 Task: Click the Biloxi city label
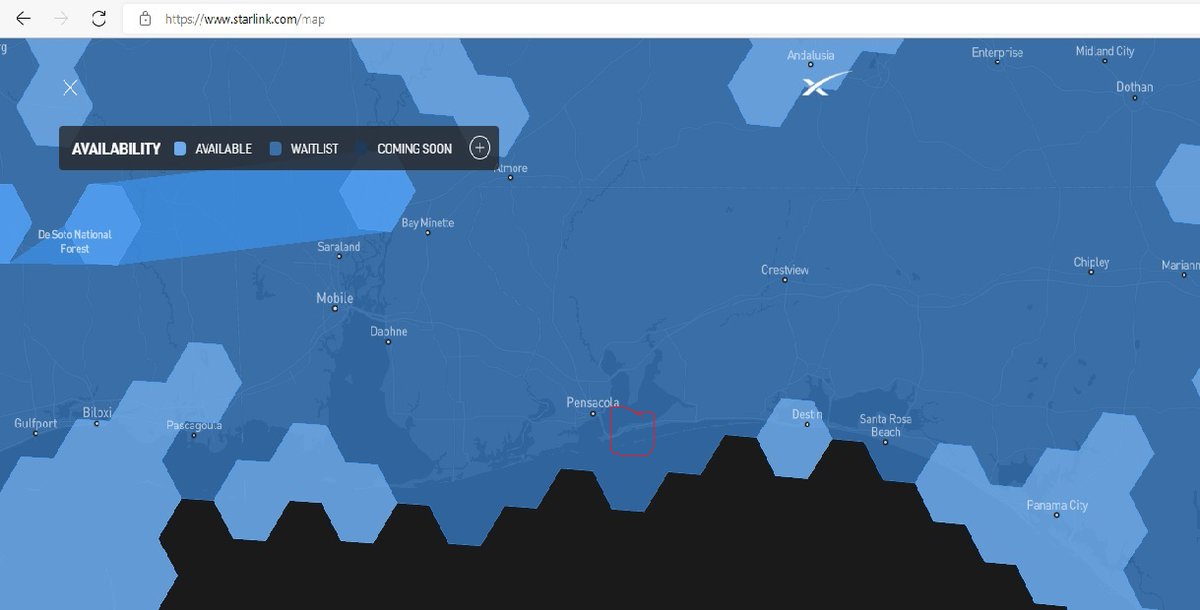(97, 412)
